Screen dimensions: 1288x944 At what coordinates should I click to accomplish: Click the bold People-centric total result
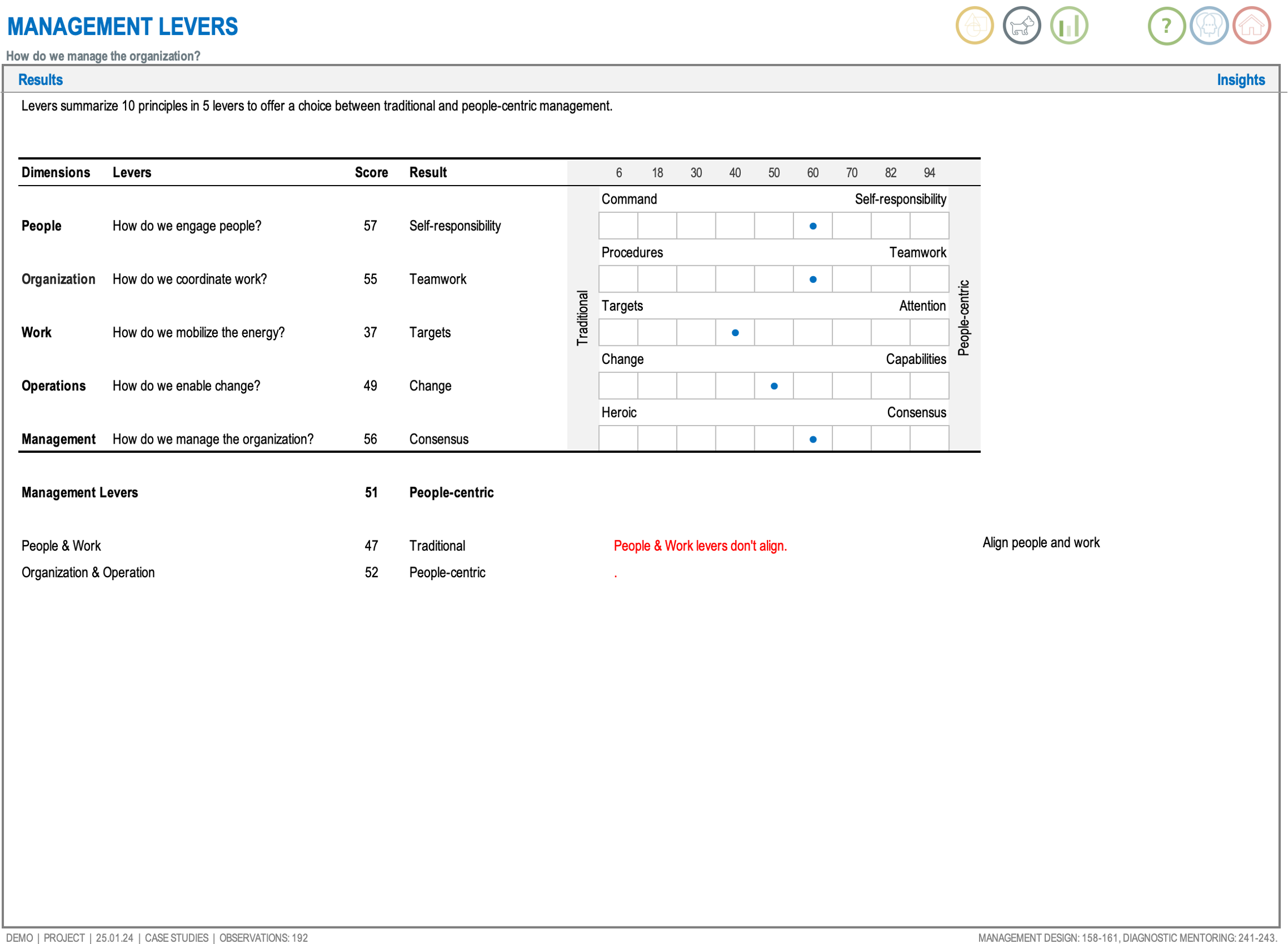pyautogui.click(x=452, y=493)
